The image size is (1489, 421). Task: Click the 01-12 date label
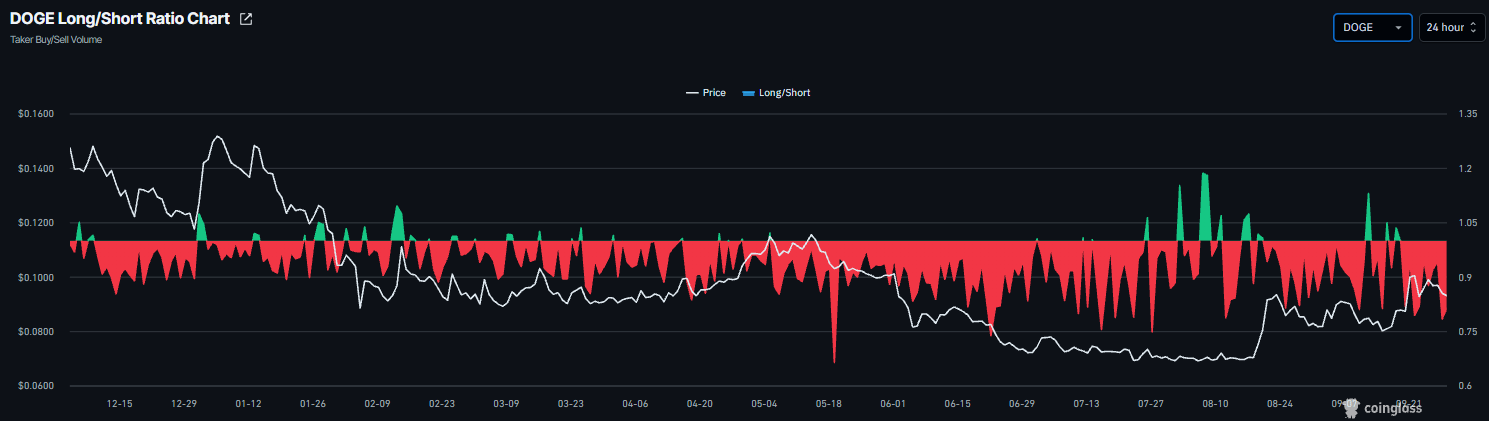[249, 404]
